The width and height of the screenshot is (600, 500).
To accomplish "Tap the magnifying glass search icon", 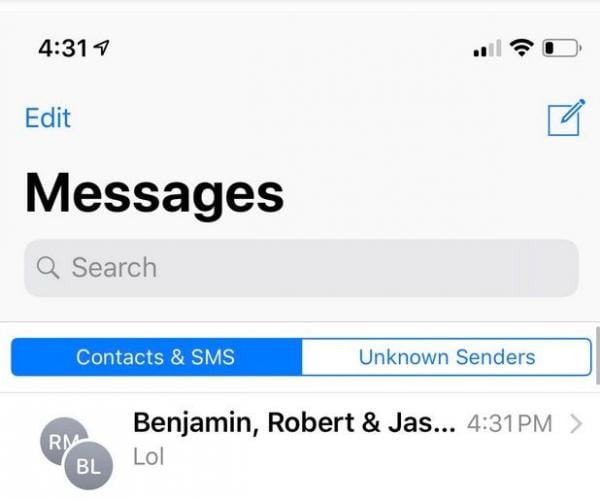I will [x=48, y=267].
